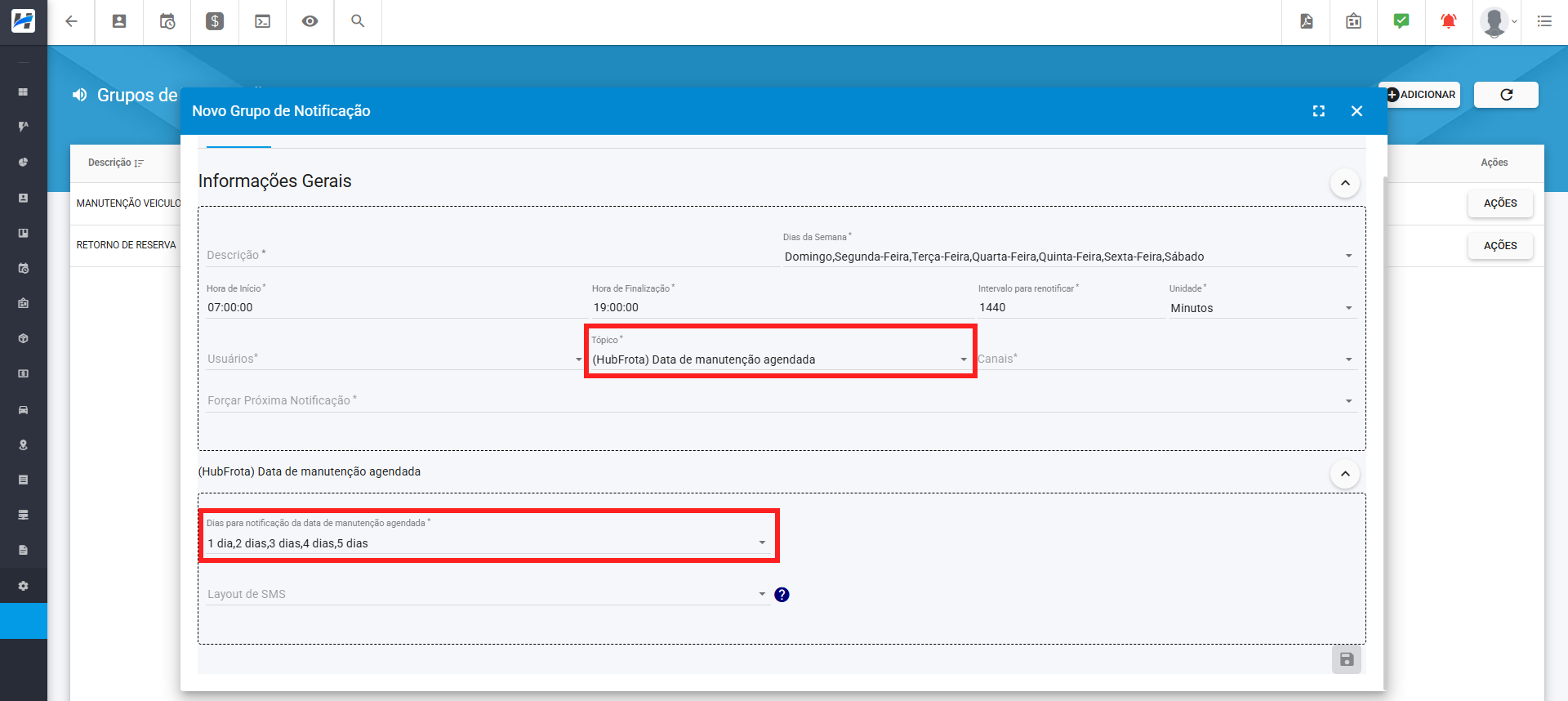Viewport: 1568px width, 701px height.
Task: Open the user avatar menu
Action: [1498, 21]
